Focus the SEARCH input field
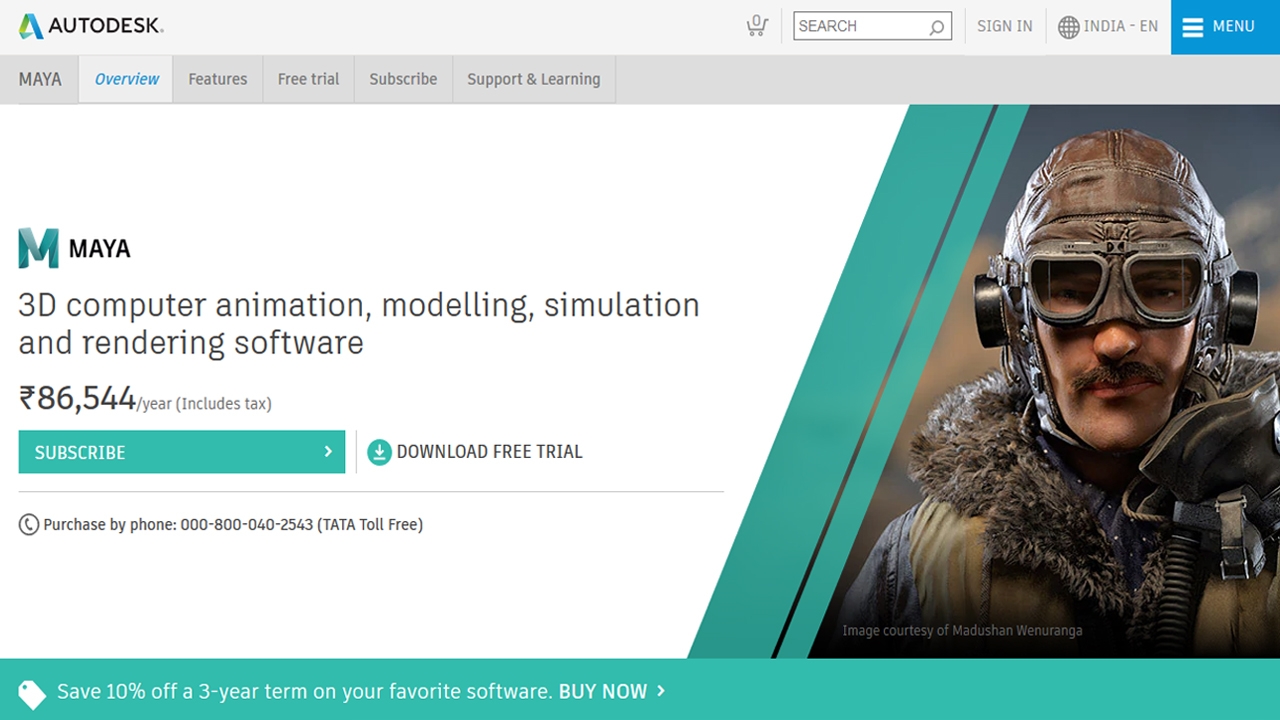1280x720 pixels. (x=872, y=26)
